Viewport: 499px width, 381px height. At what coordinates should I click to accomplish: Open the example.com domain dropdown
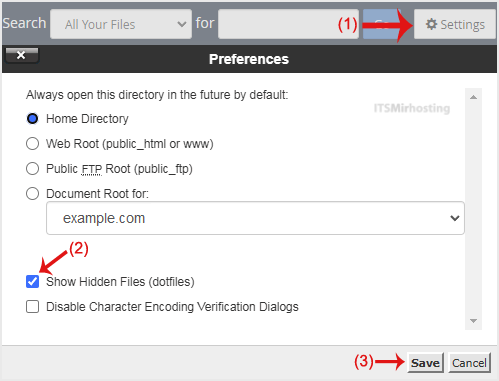[255, 218]
